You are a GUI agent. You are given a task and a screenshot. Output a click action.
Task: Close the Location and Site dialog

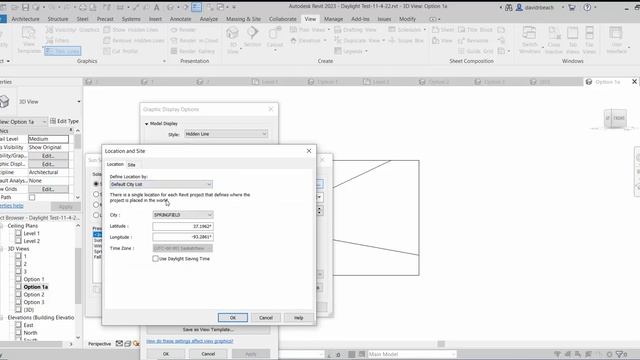pos(309,151)
